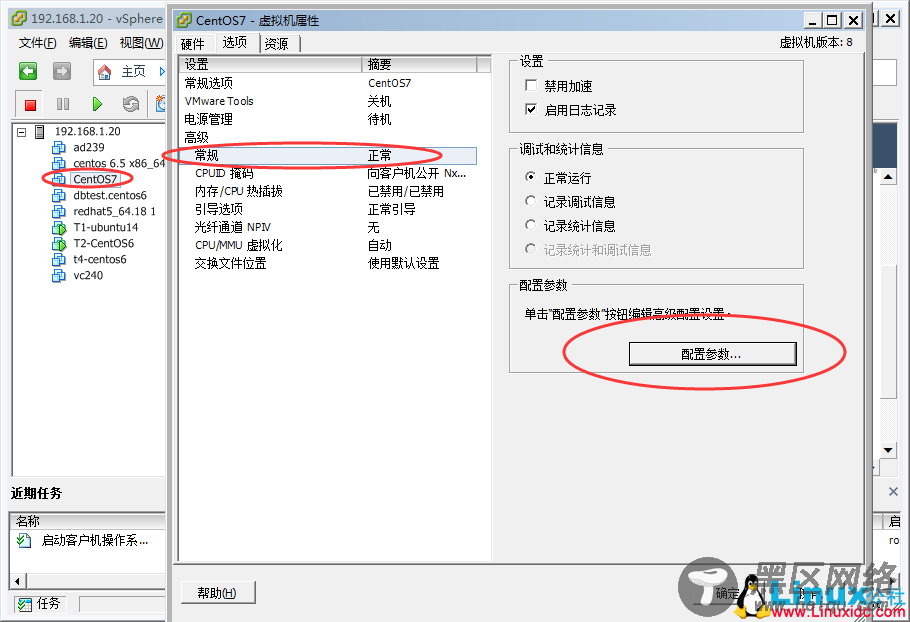The image size is (910, 622).
Task: Select VMware Tools settings row
Action: click(x=327, y=101)
